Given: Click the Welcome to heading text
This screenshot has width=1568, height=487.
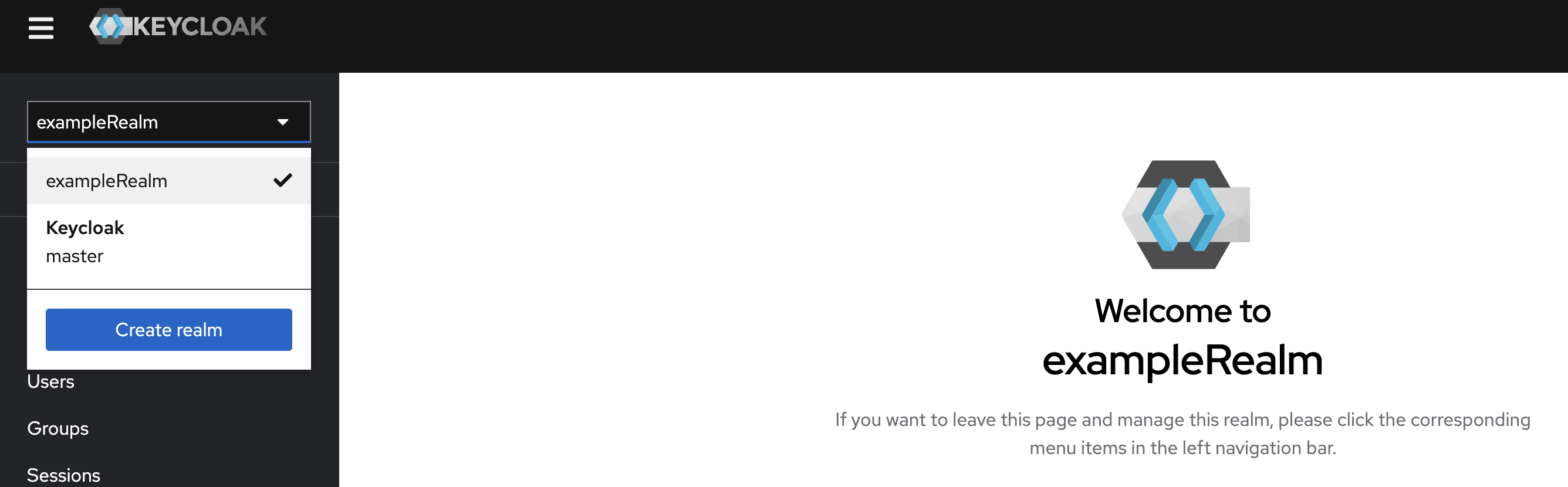Looking at the screenshot, I should 1182,310.
